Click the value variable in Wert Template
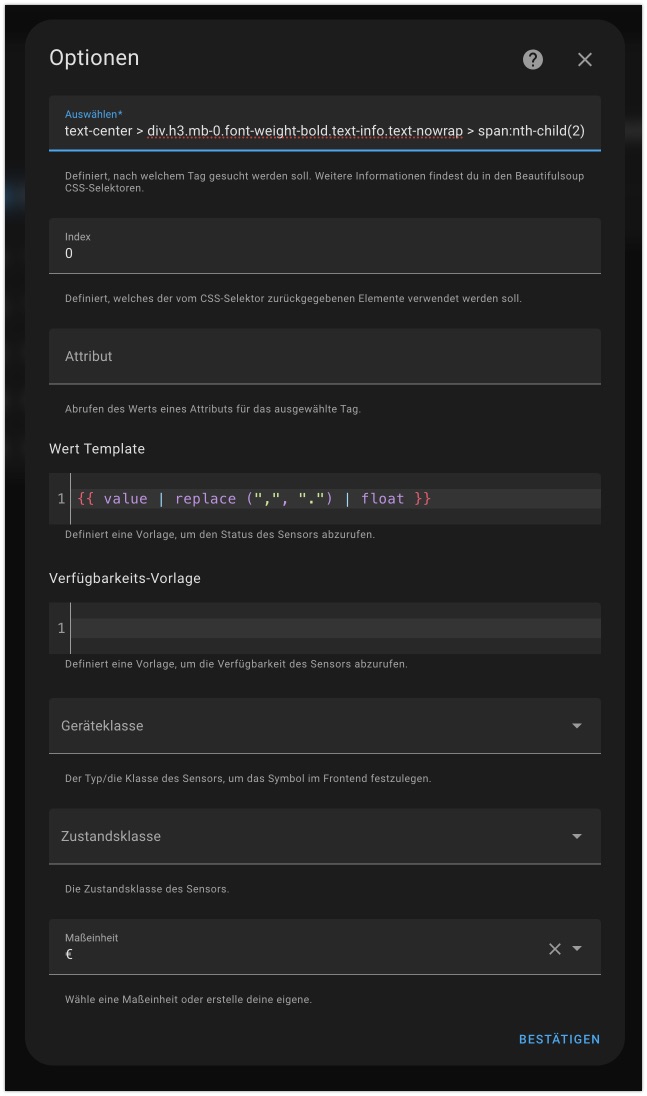 point(126,498)
